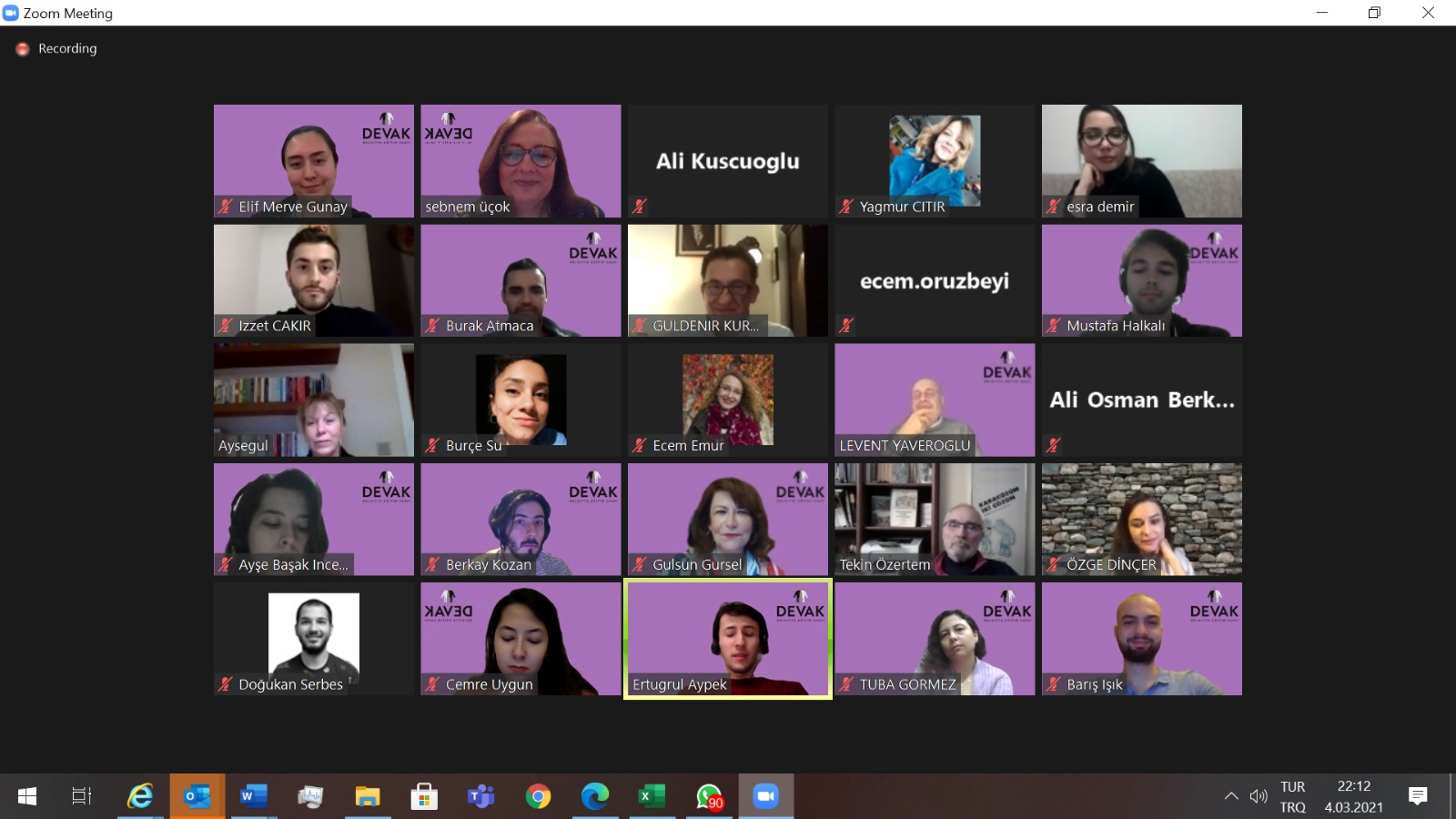Open the Zoom Meeting title bar icon menu
1456x819 pixels.
(11, 13)
